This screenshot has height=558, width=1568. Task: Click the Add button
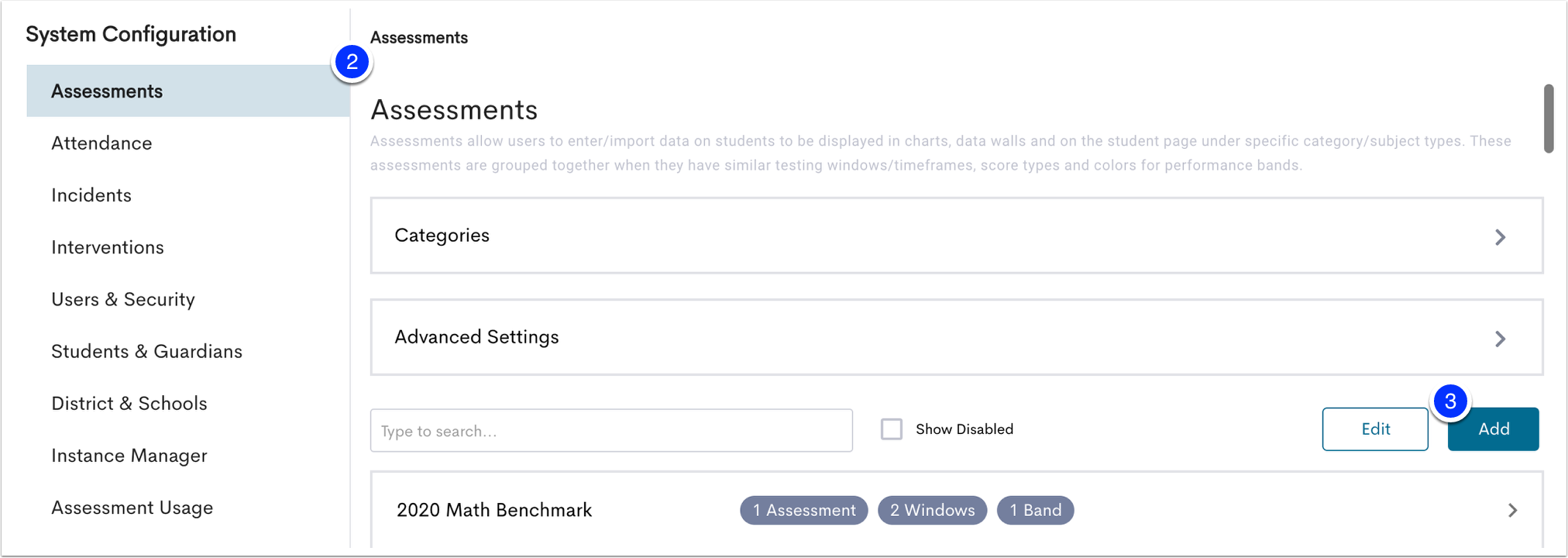click(x=1493, y=429)
